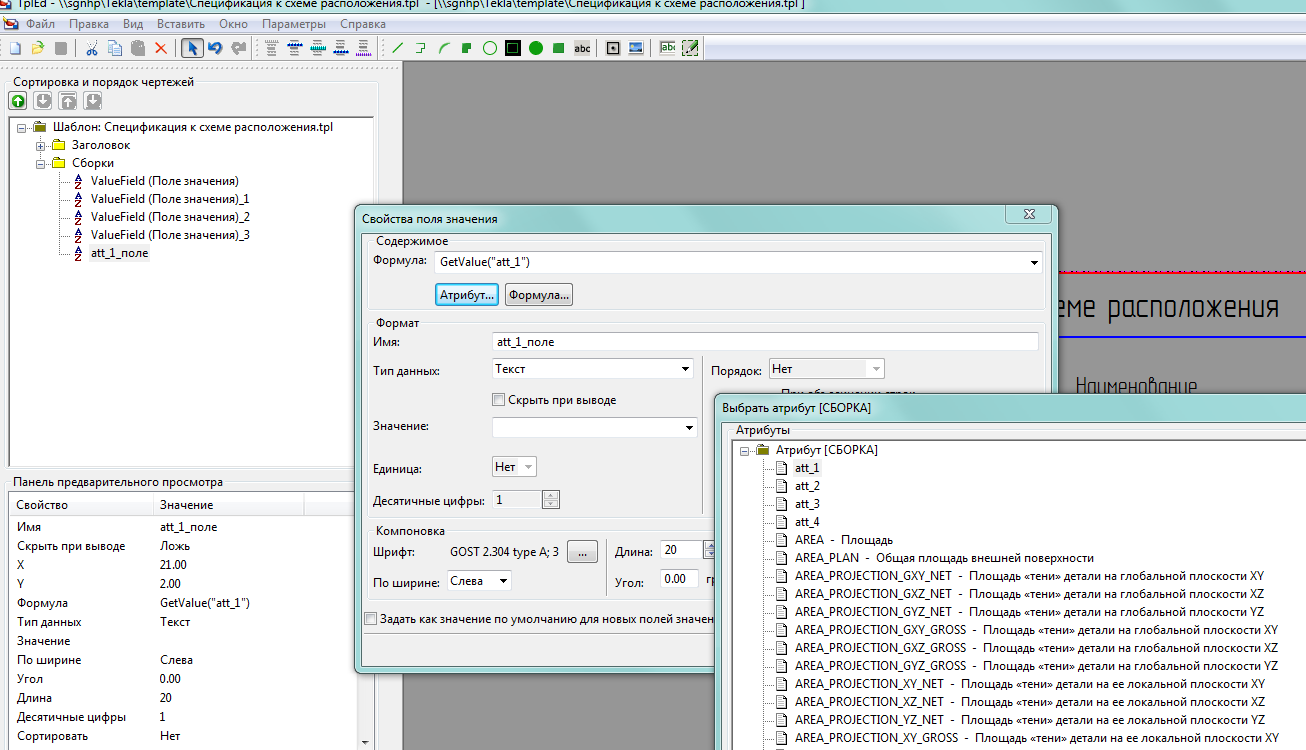This screenshot has width=1306, height=750.
Task: Click the green move-up arrow button
Action: pyautogui.click(x=18, y=100)
